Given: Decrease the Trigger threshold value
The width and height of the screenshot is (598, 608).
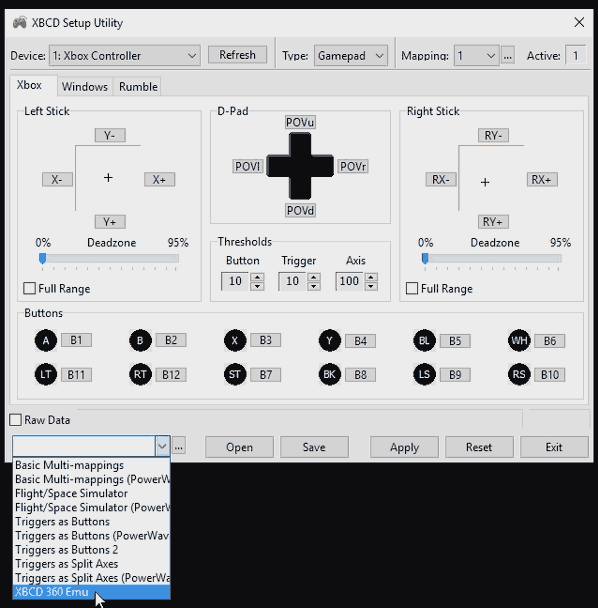Looking at the screenshot, I should (x=314, y=286).
